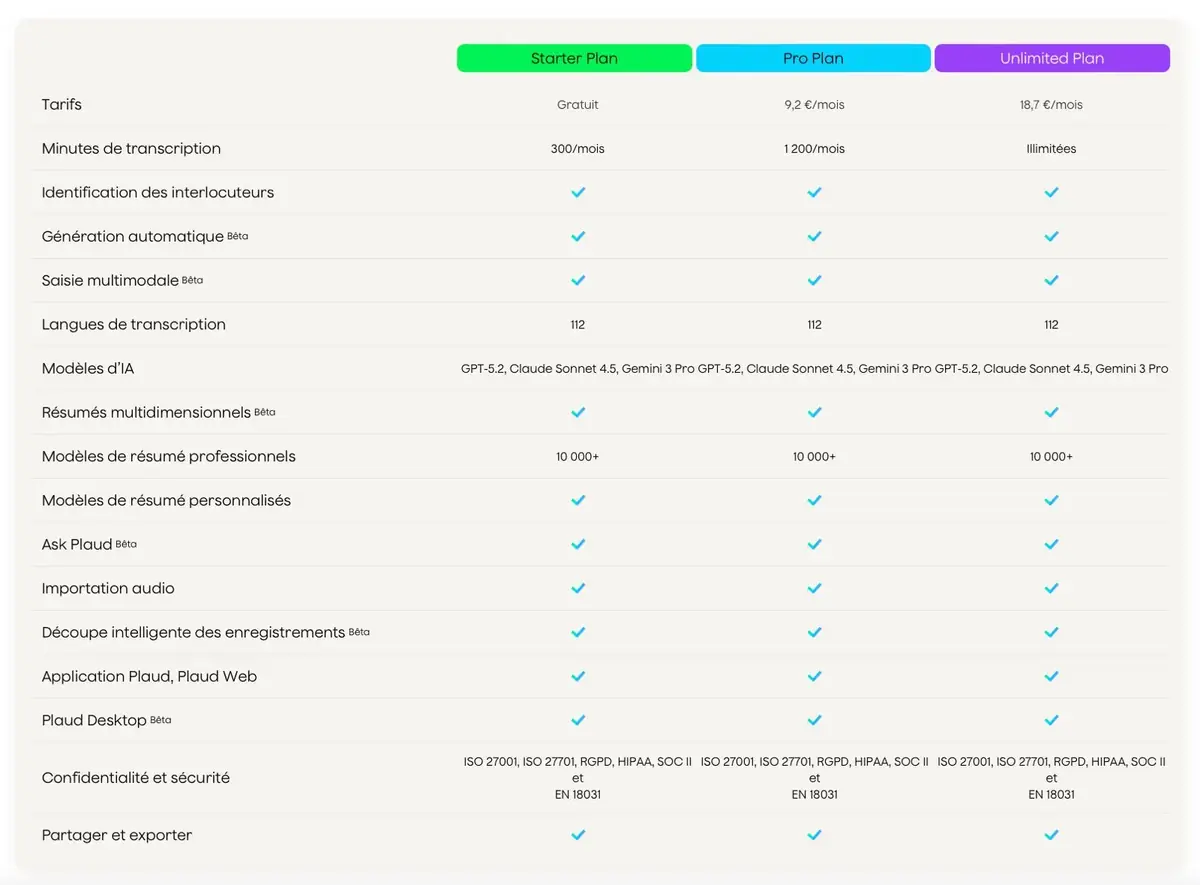
Task: Click the Pro Plan checkmark for Génération automatique
Action: (x=814, y=236)
